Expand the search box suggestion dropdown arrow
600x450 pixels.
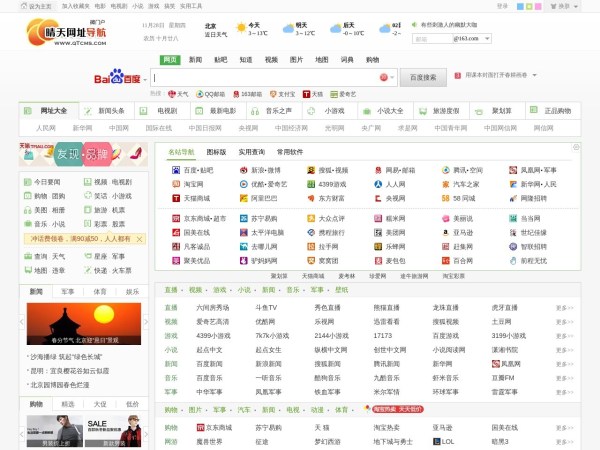(x=391, y=78)
